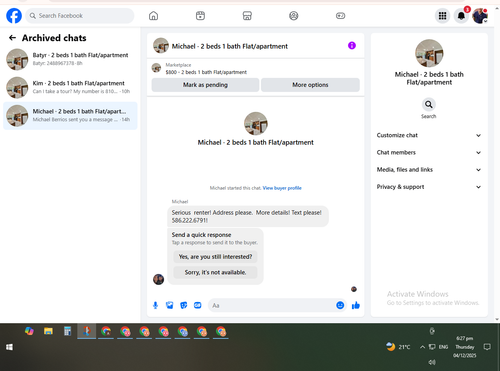Viewport: 500px width, 371px height.
Task: Open the weather 21°C widget
Action: 398,347
